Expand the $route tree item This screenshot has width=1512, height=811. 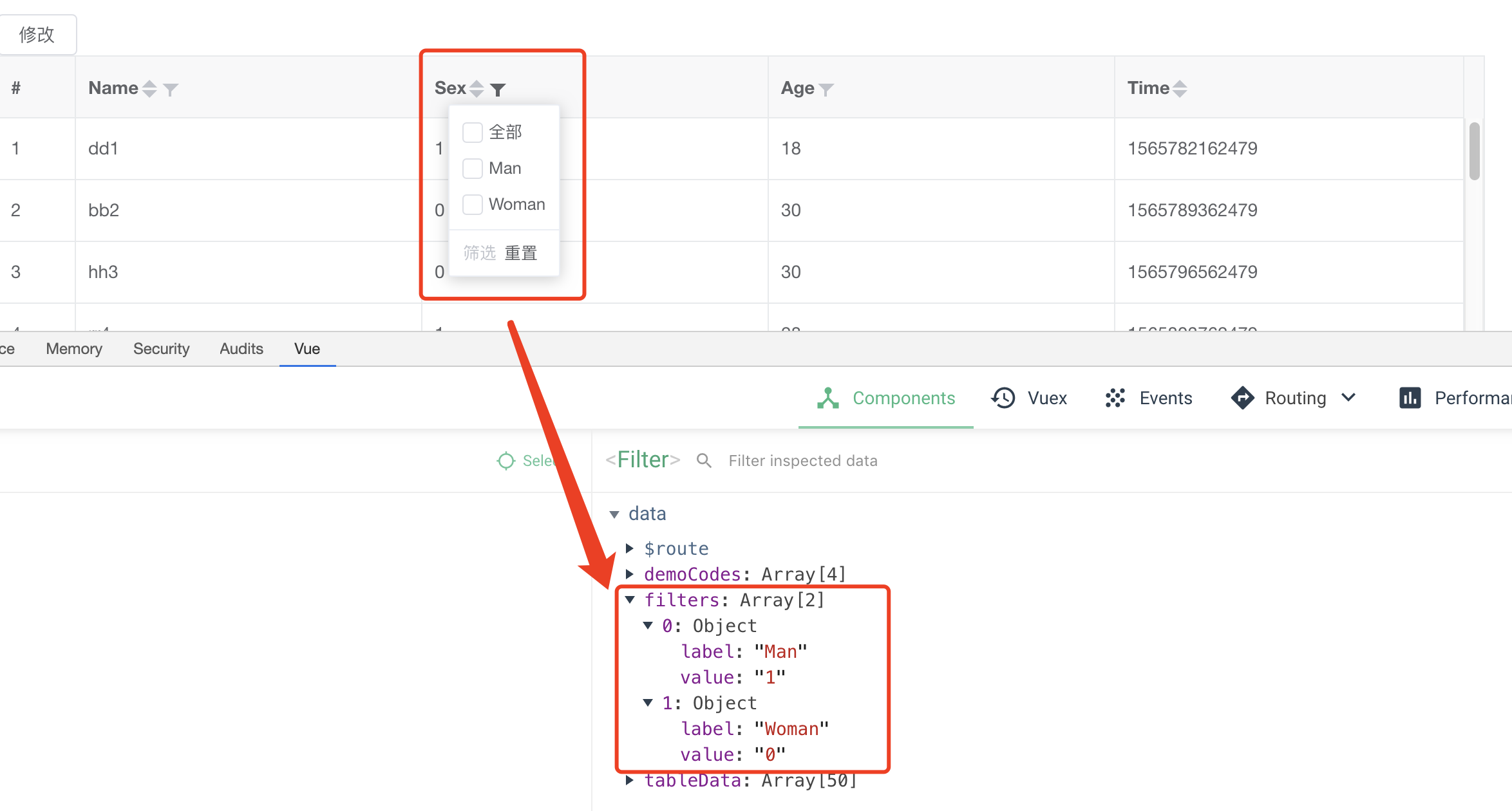(x=630, y=548)
